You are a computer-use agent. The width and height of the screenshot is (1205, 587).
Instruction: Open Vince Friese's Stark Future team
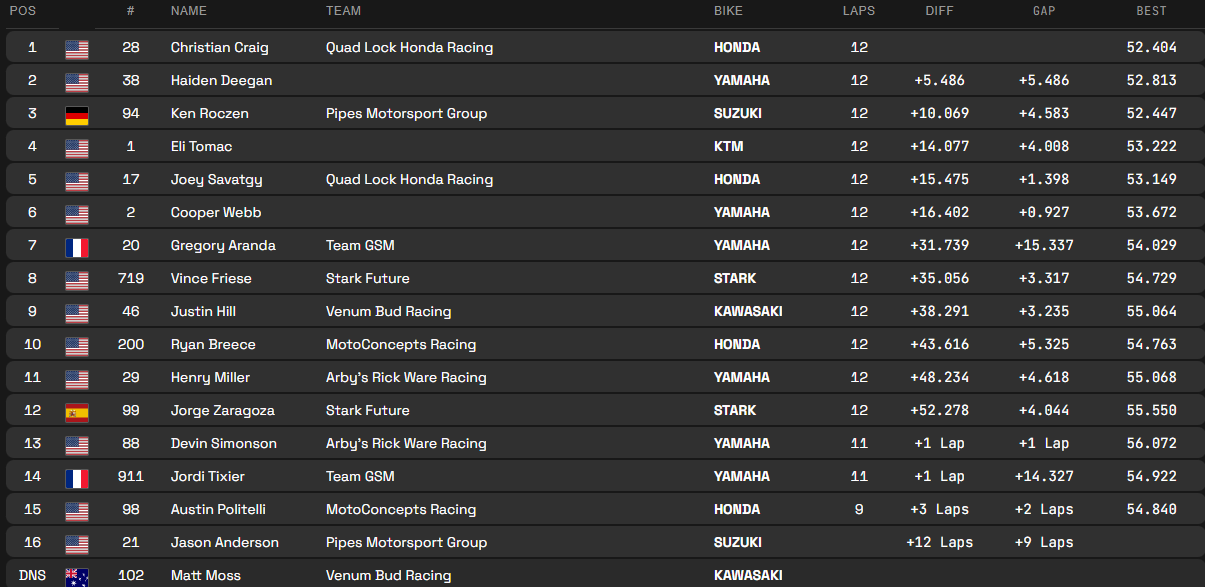(367, 278)
